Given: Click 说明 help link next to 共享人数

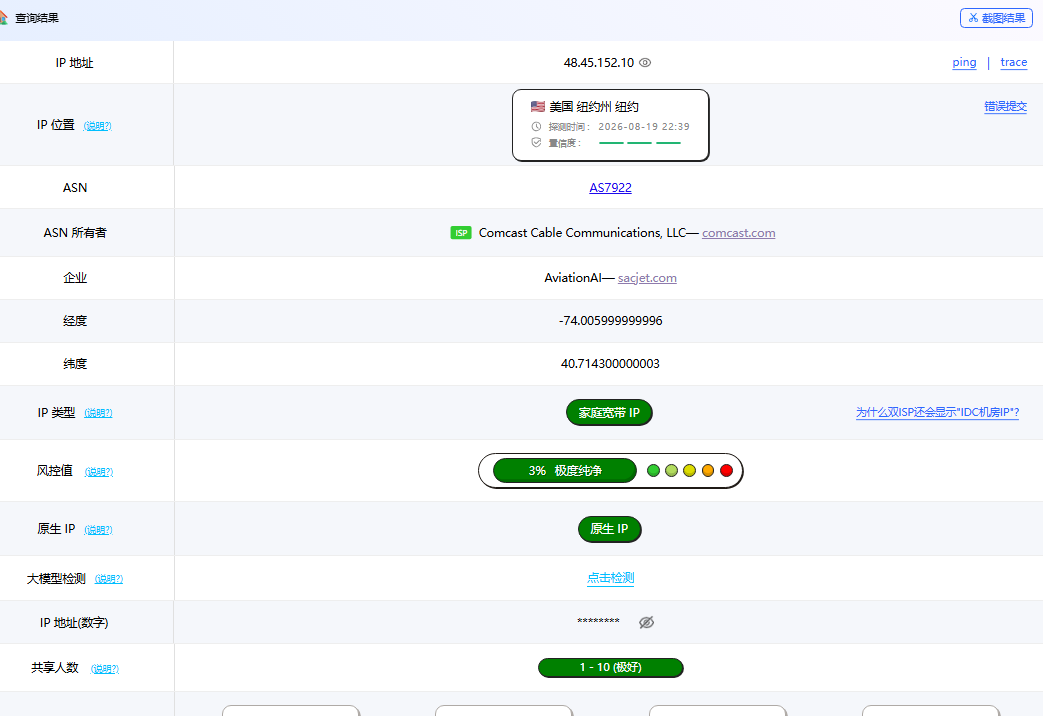Looking at the screenshot, I should pyautogui.click(x=104, y=669).
